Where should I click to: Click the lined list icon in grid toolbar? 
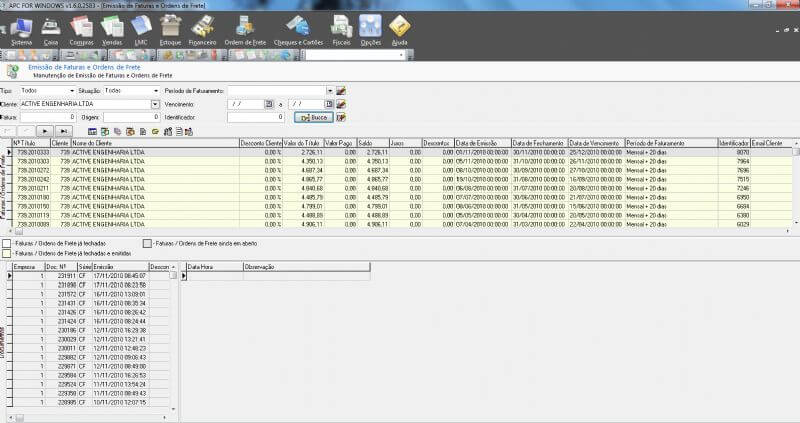point(179,132)
